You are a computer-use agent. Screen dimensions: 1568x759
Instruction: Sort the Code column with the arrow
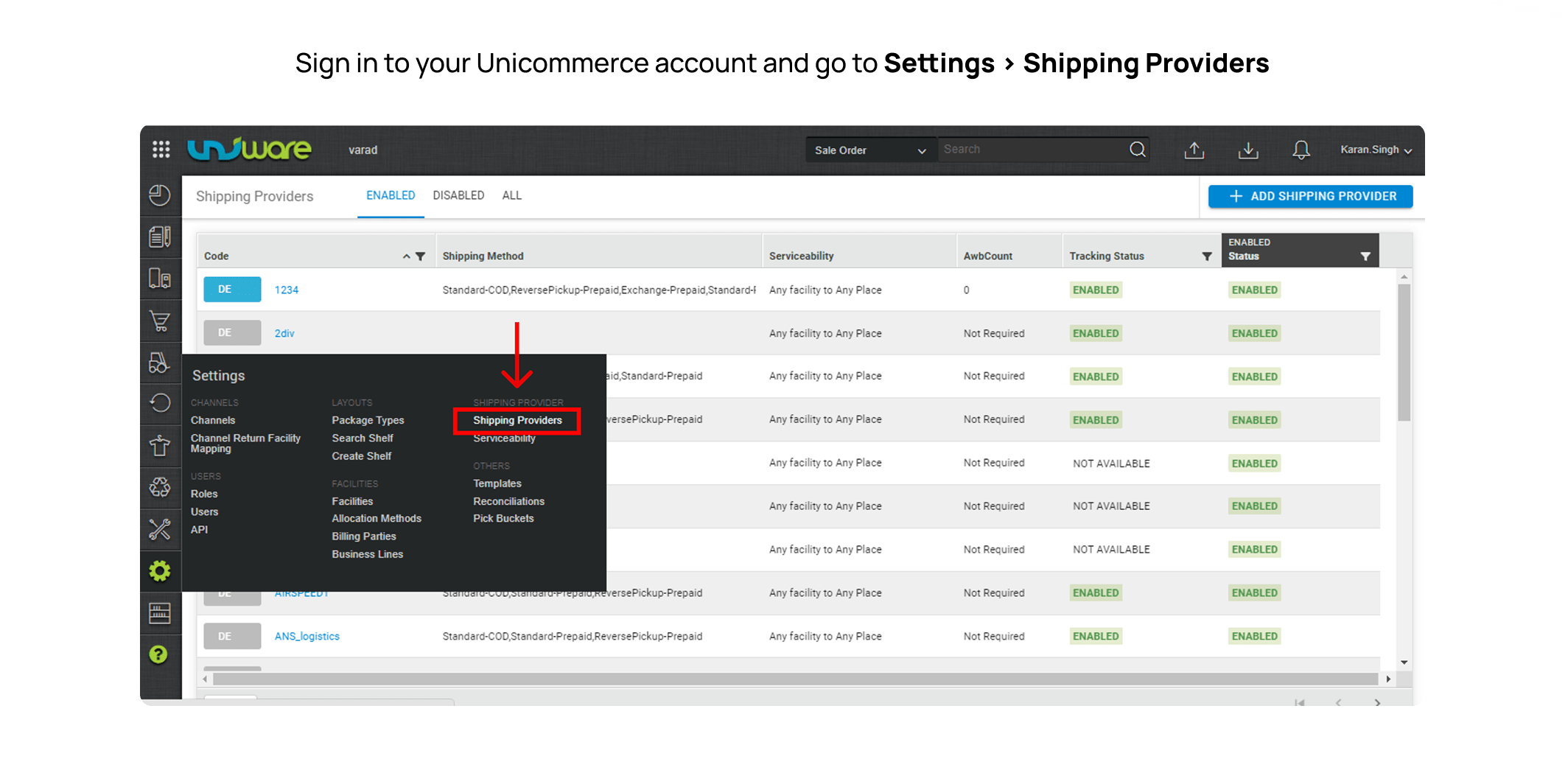click(x=406, y=256)
